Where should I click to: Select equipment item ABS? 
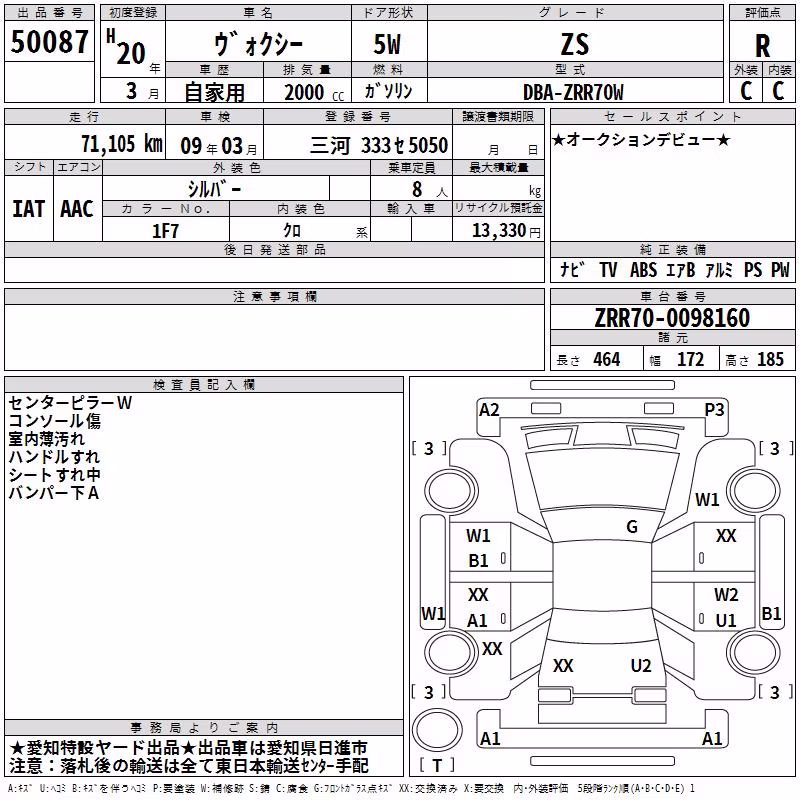(x=643, y=269)
